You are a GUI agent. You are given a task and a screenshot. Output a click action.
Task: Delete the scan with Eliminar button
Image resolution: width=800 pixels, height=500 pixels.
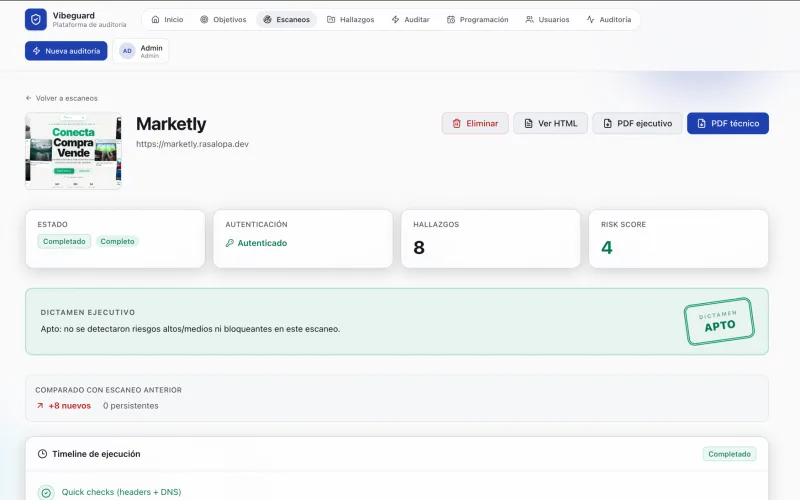(x=475, y=123)
